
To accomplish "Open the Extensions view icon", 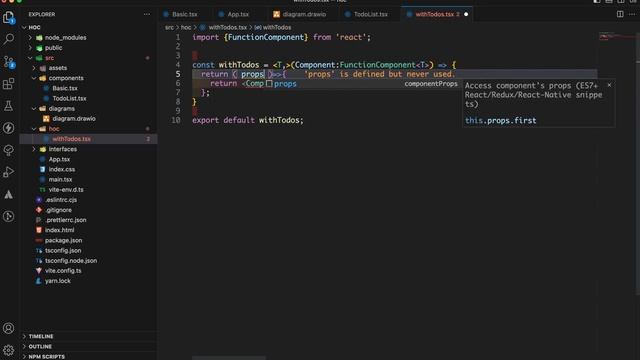I will [x=9, y=84].
